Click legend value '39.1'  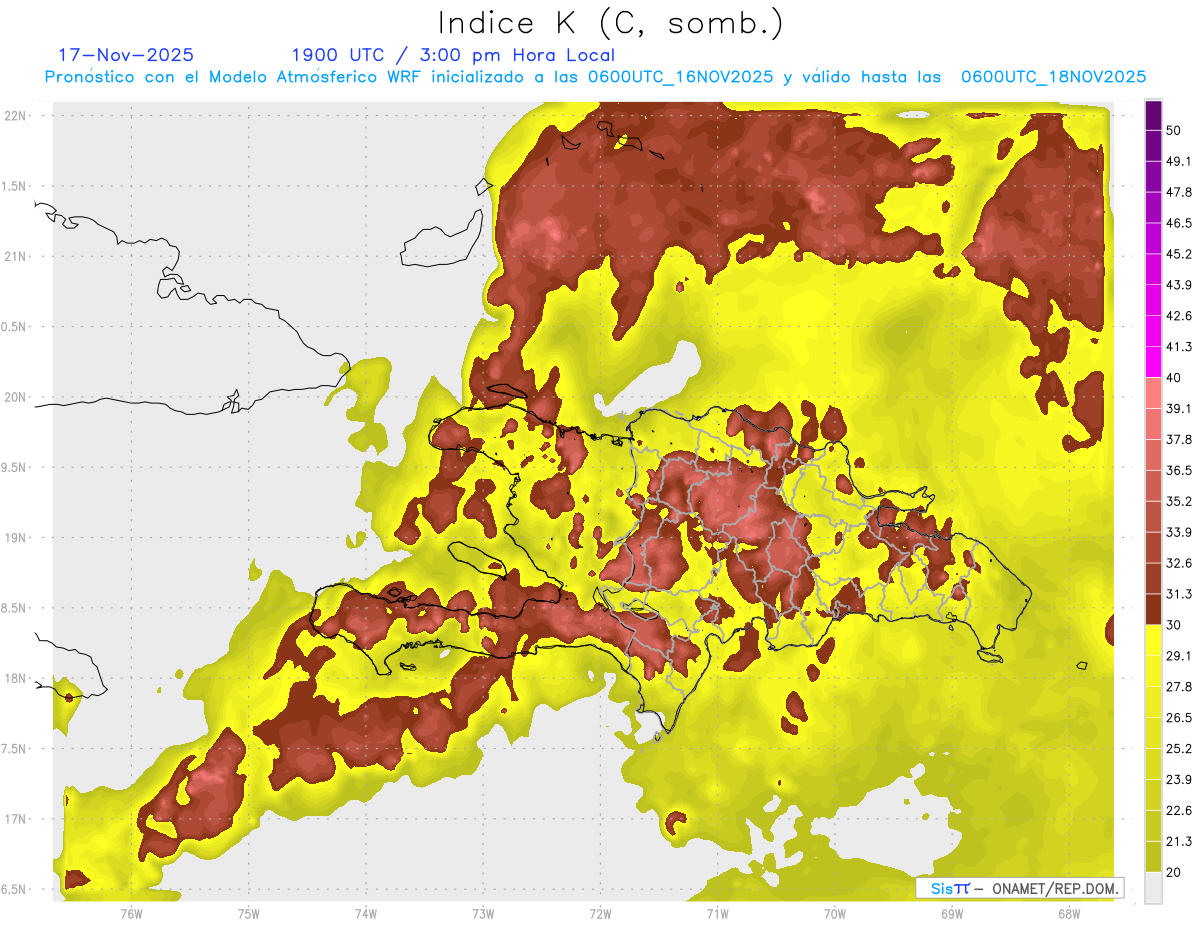[x=1179, y=409]
